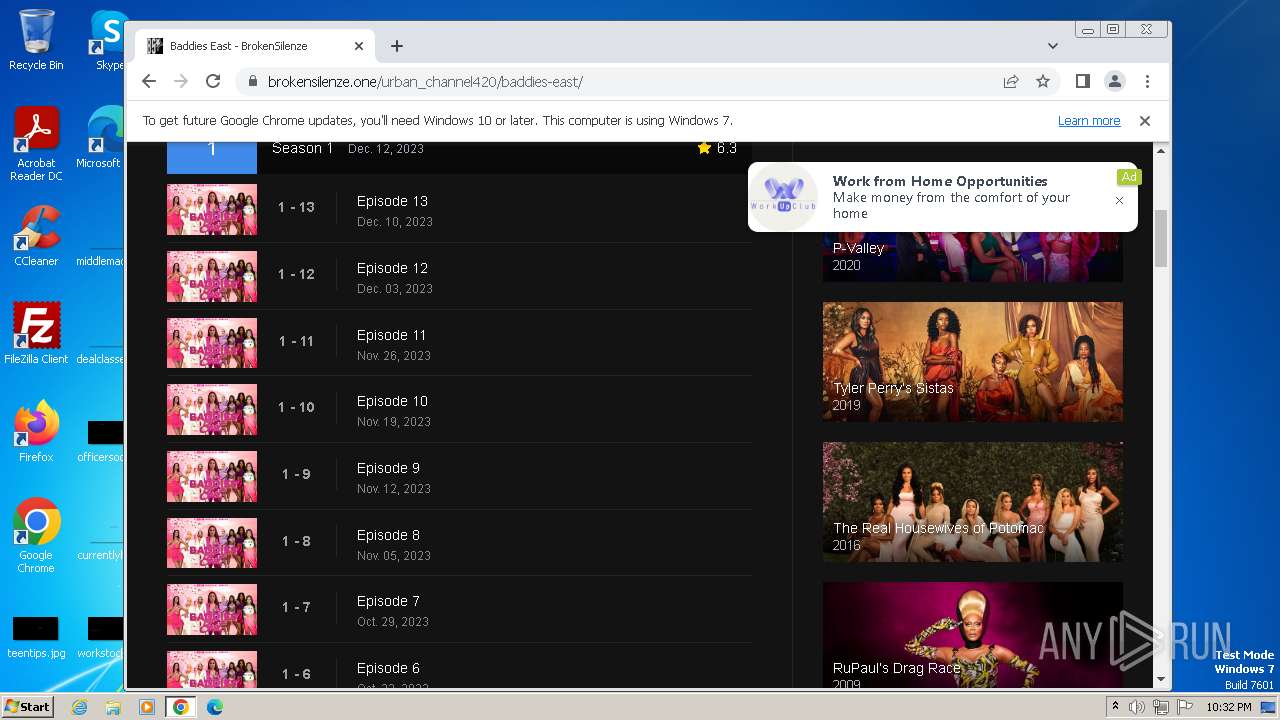Select FileZilla Client desktop icon
The image size is (1280, 720).
pos(36,334)
